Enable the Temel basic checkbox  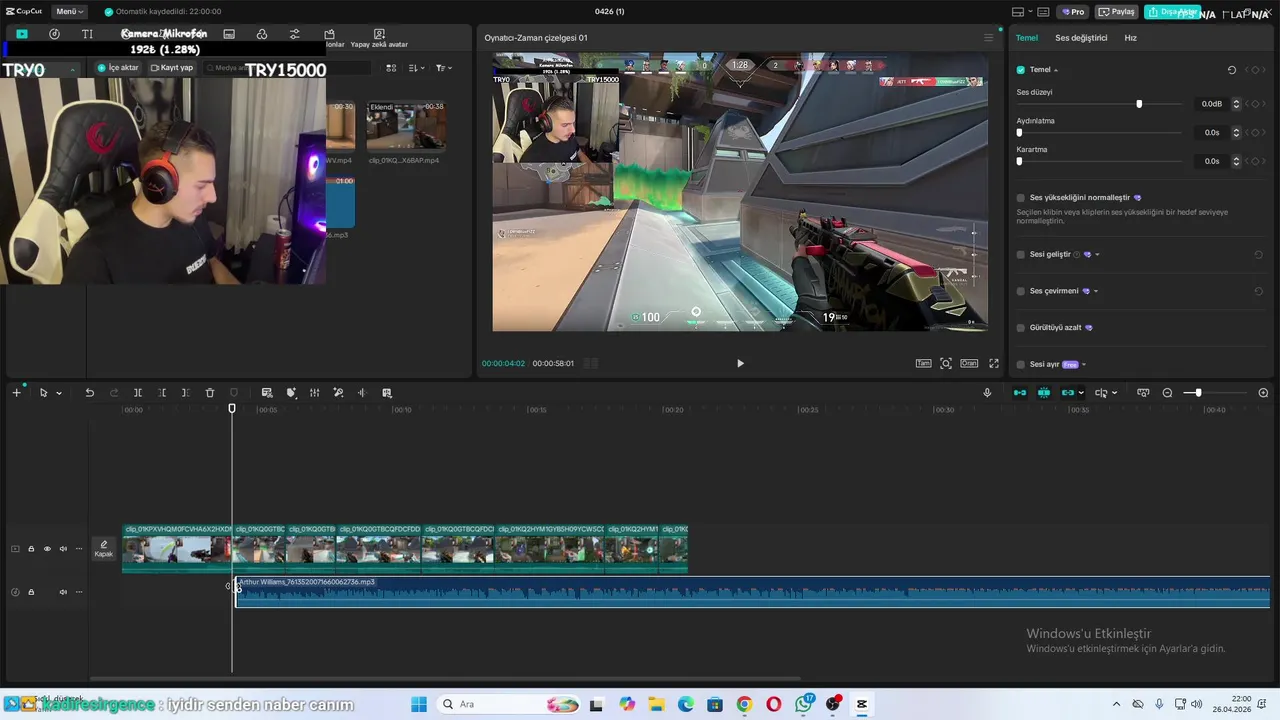coord(1021,70)
